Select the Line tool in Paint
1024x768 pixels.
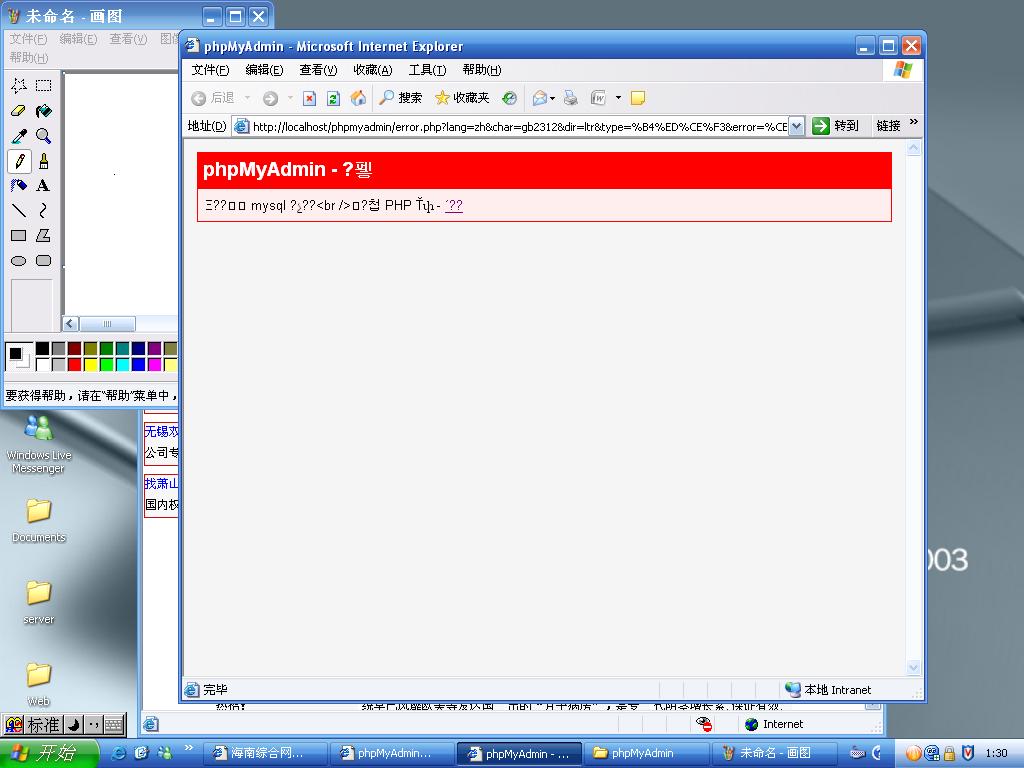[x=19, y=210]
